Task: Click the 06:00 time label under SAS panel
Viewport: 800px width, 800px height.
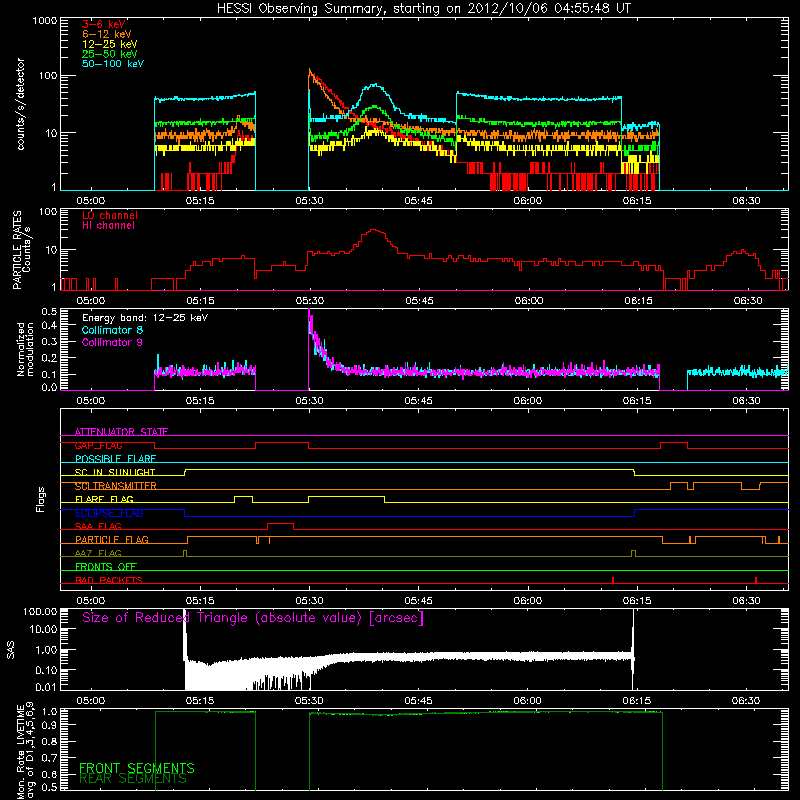Action: [x=528, y=701]
